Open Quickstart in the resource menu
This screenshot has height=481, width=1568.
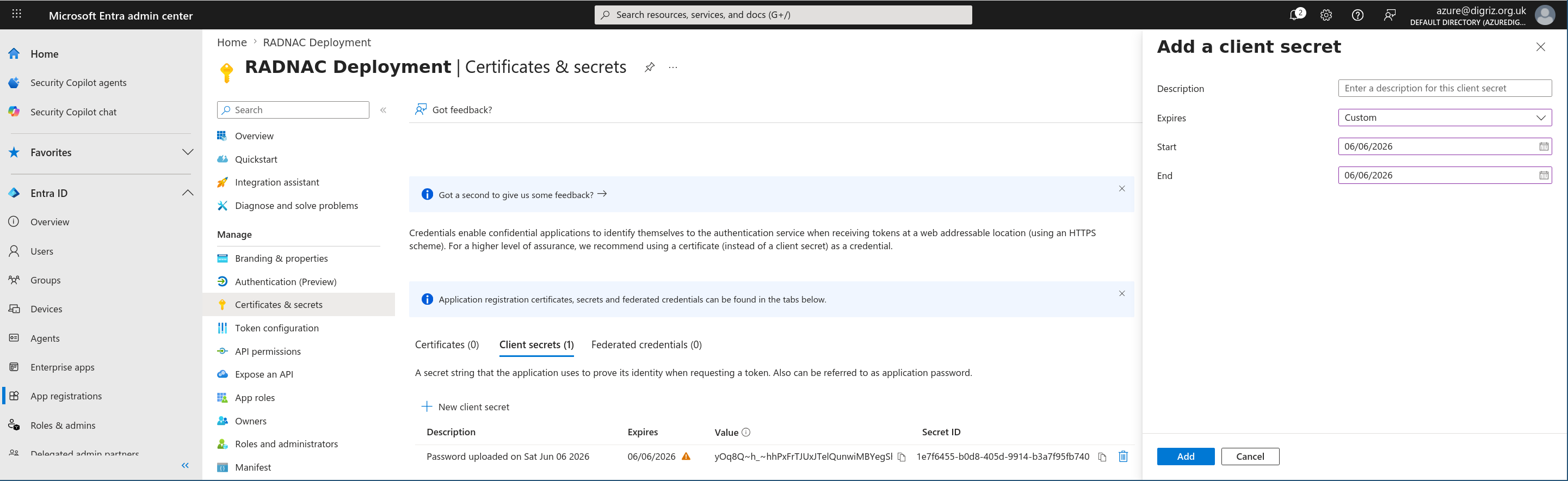[x=256, y=159]
